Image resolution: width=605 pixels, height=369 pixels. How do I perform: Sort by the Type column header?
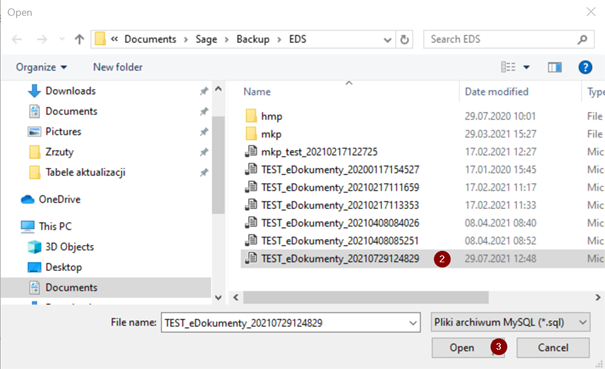595,92
